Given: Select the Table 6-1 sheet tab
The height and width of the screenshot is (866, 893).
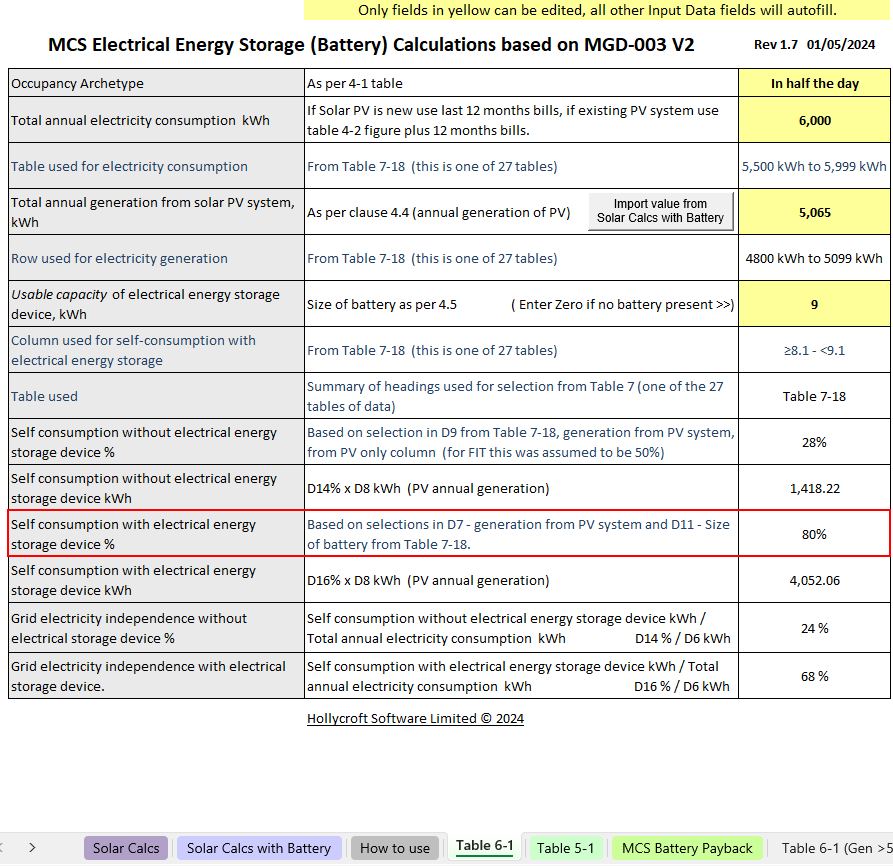Looking at the screenshot, I should 484,846.
